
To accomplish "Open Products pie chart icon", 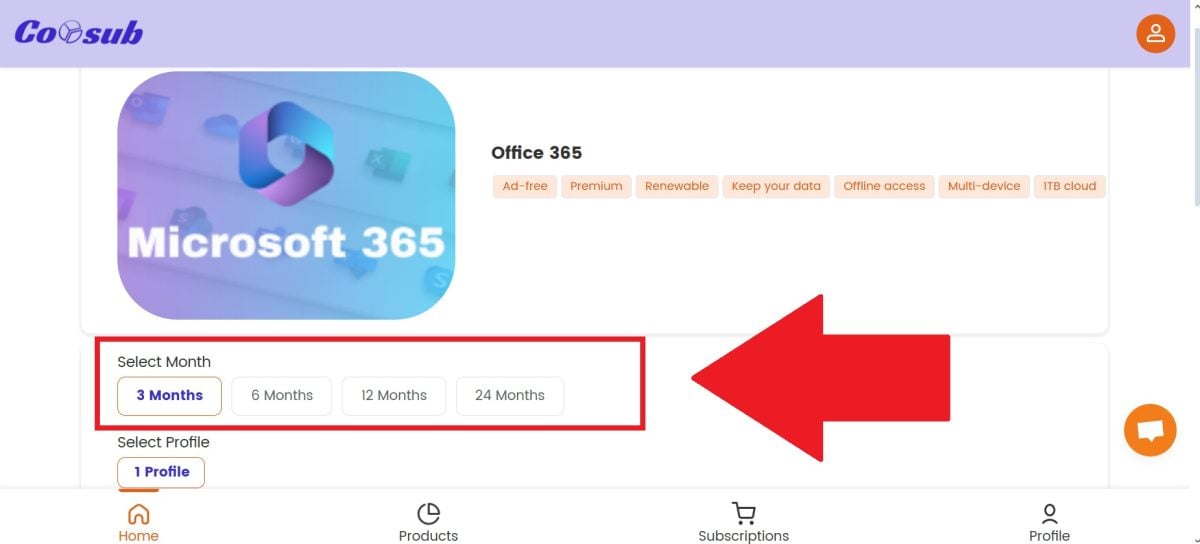I will coord(428,514).
